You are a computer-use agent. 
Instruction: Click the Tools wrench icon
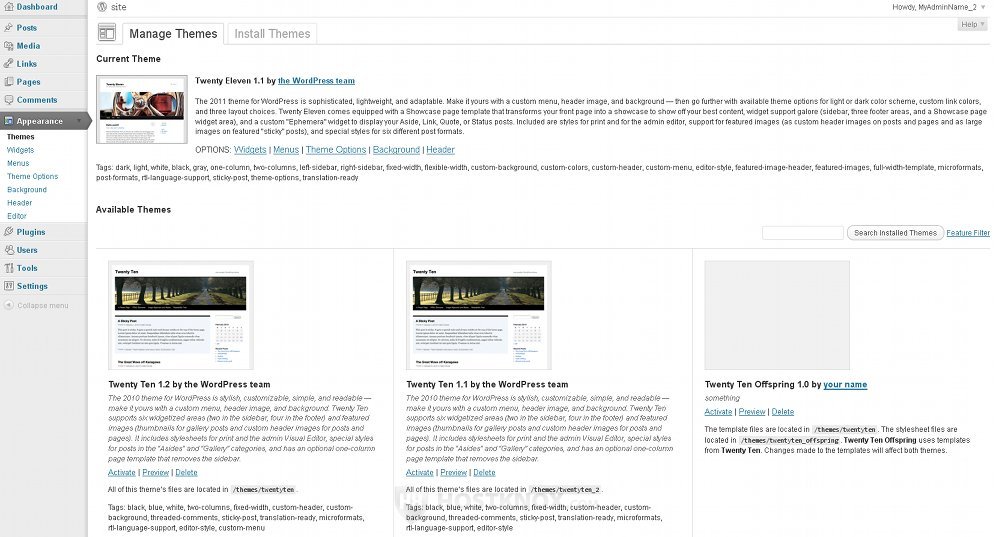pyautogui.click(x=9, y=268)
